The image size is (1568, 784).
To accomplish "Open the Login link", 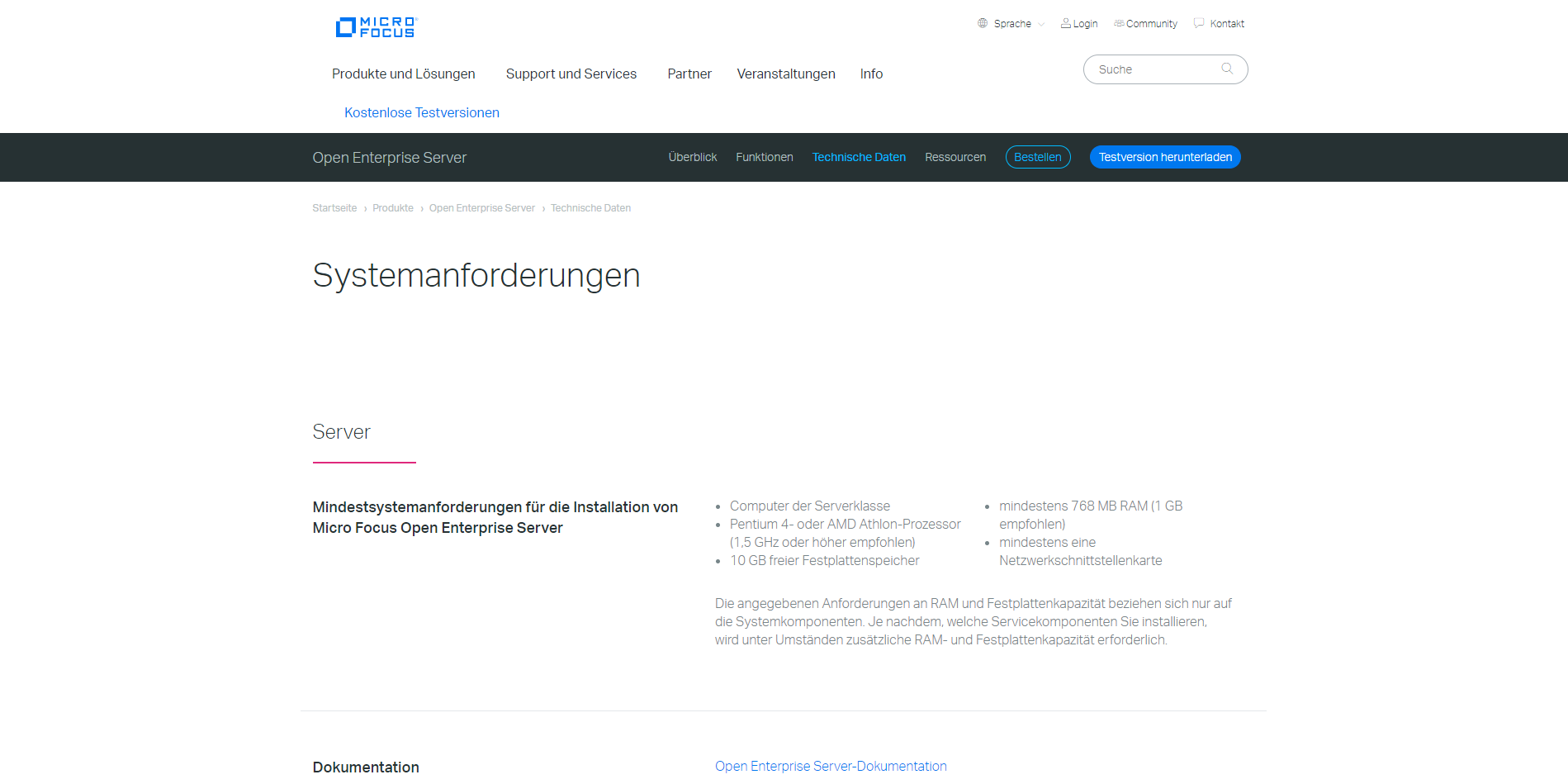I will click(x=1085, y=24).
